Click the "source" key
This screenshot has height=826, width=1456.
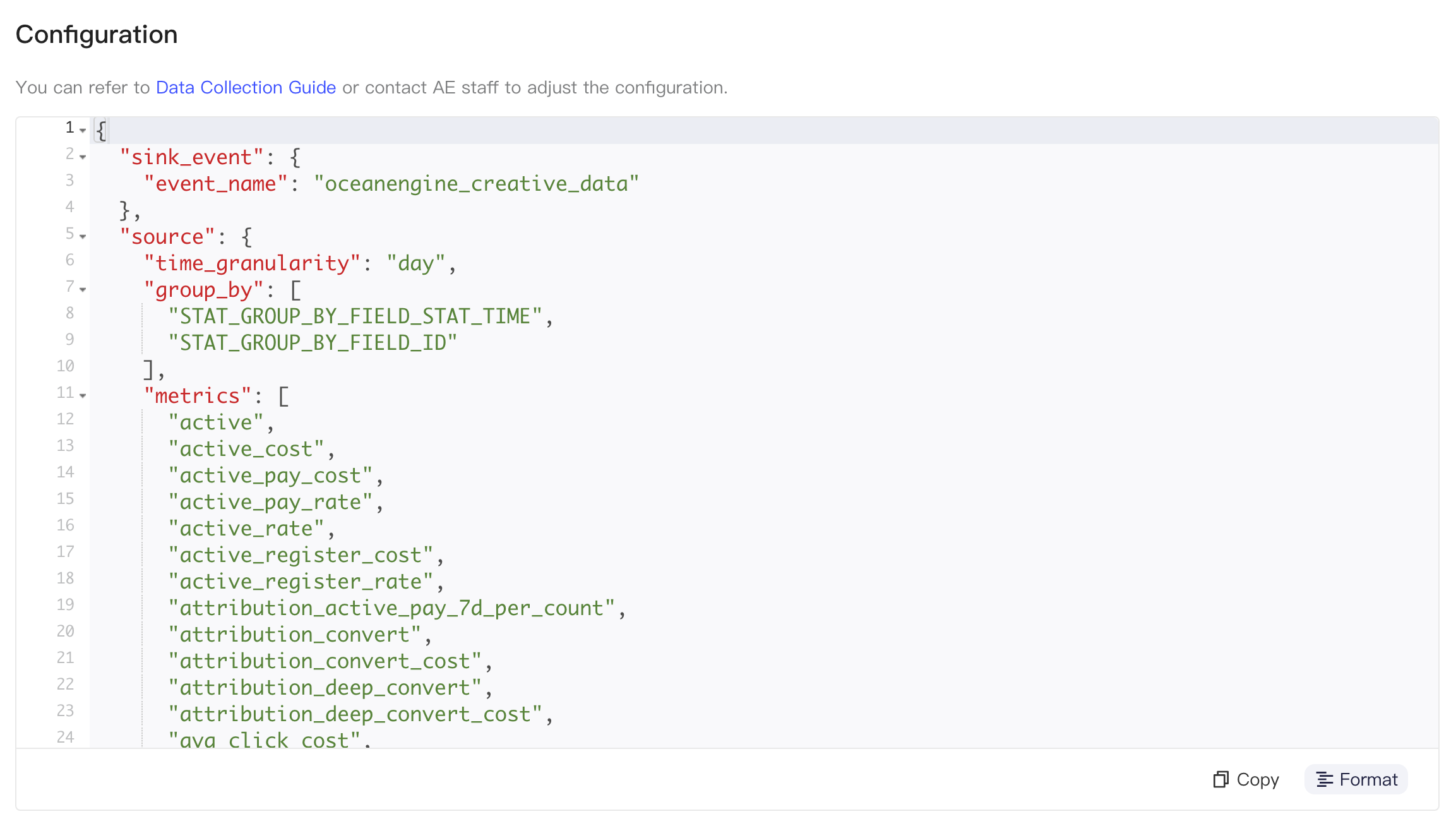click(168, 237)
